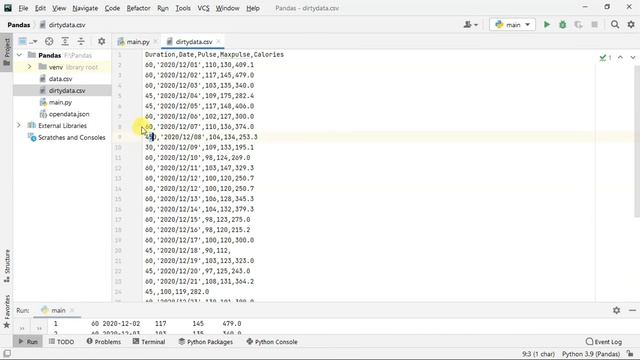640x360 pixels.
Task: Open the Help menu
Action: click(x=253, y=8)
